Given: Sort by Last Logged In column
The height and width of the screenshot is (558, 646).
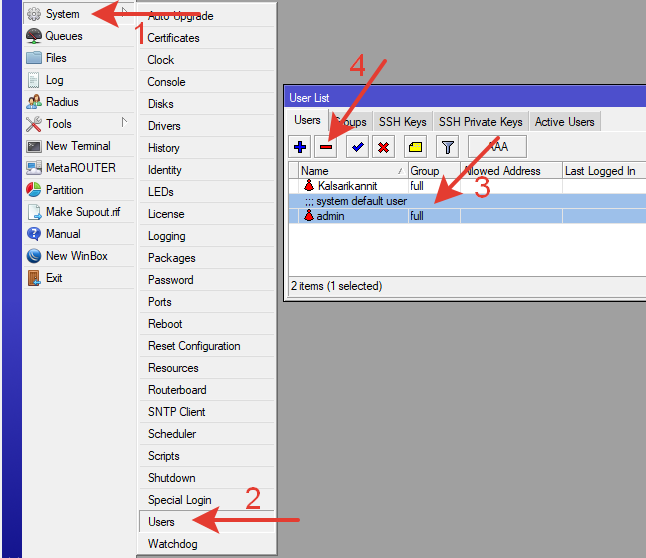Looking at the screenshot, I should click(x=604, y=171).
